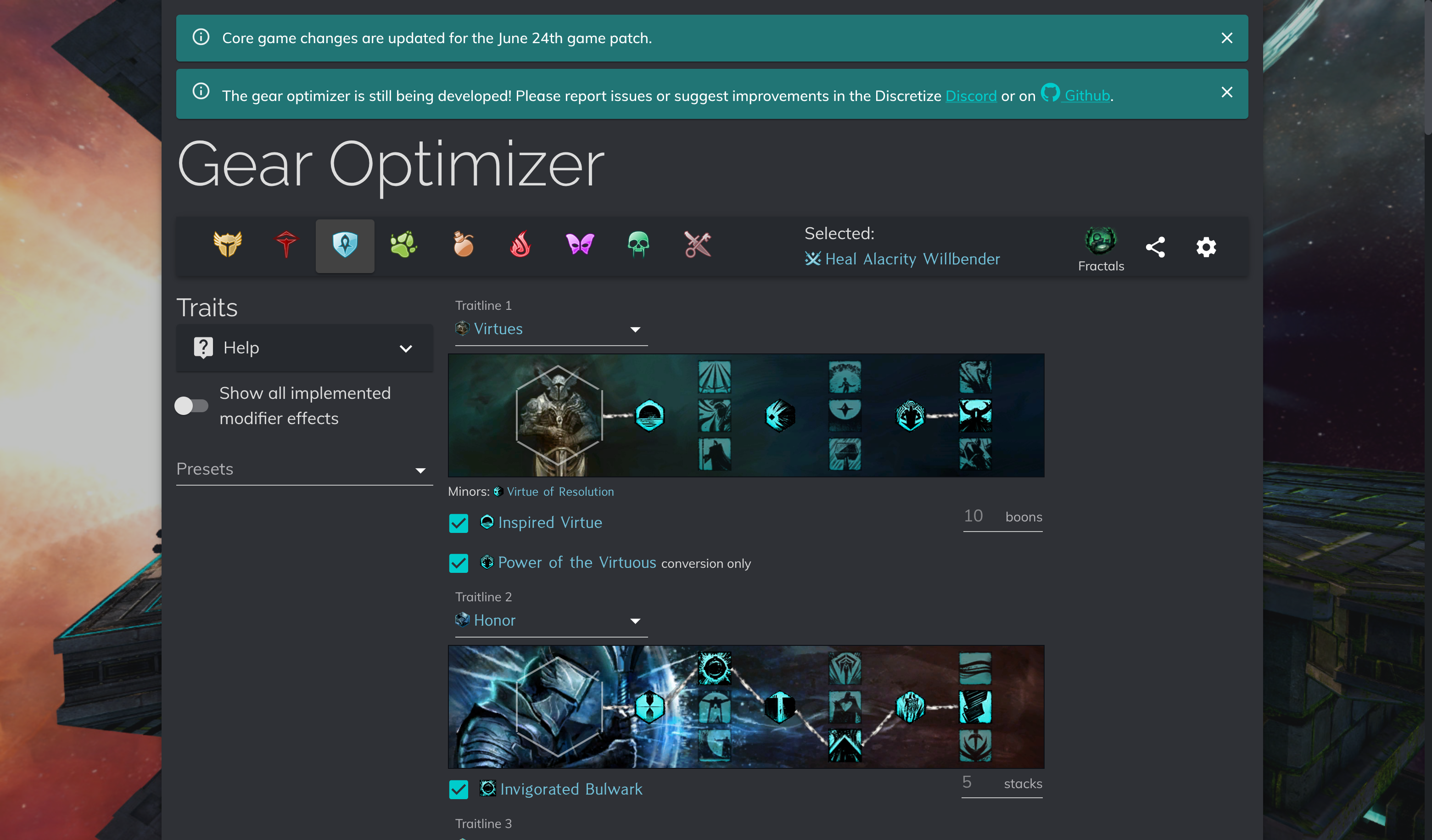Dismiss the June 24th patch notification
Viewport: 1432px width, 840px height.
(x=1227, y=38)
